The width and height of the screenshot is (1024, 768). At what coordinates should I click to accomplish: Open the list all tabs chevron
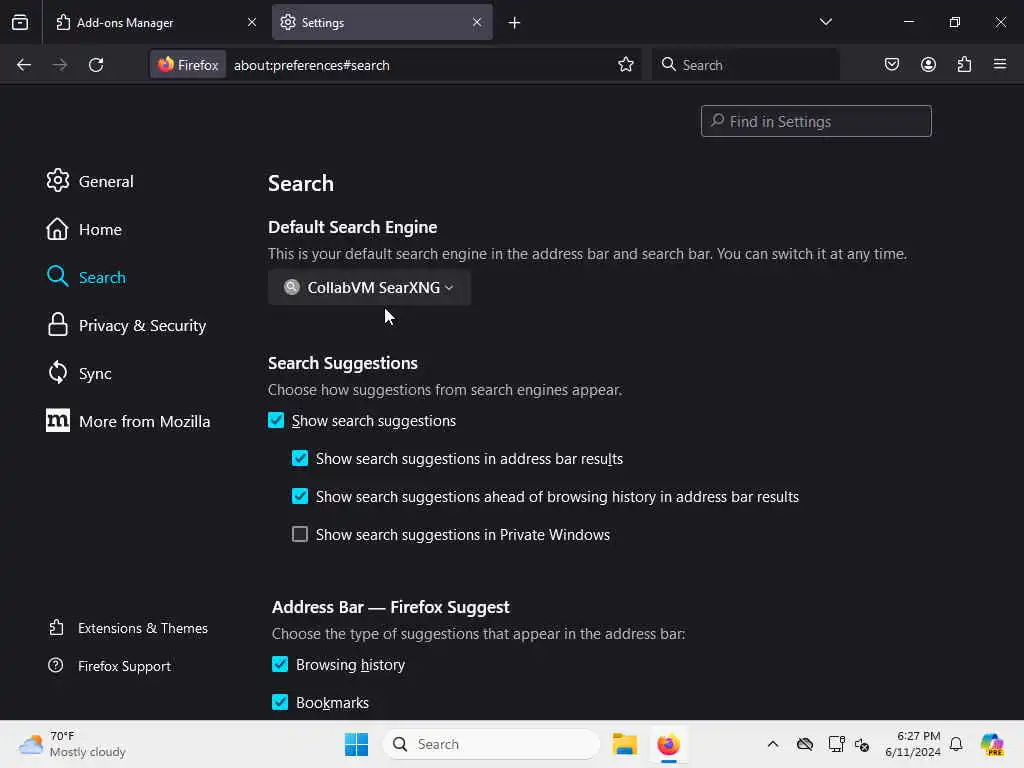(825, 22)
